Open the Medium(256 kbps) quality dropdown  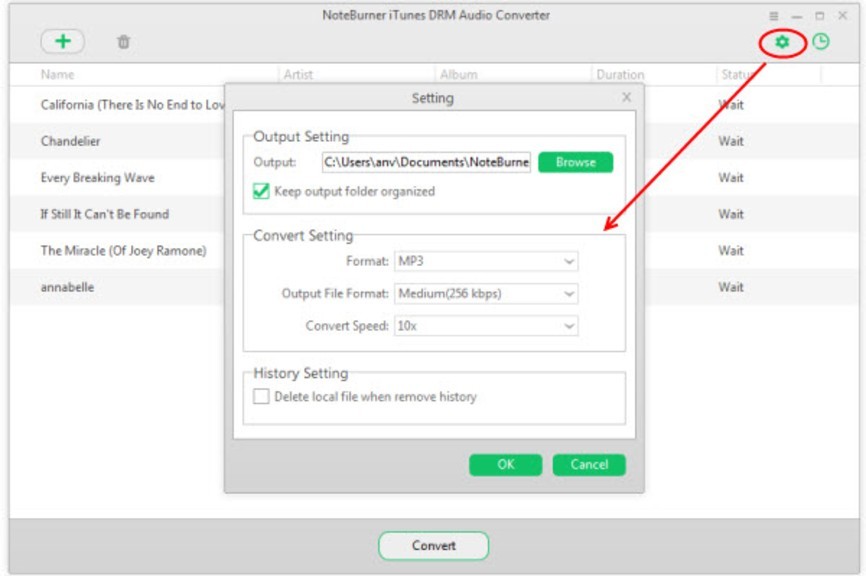pos(486,293)
